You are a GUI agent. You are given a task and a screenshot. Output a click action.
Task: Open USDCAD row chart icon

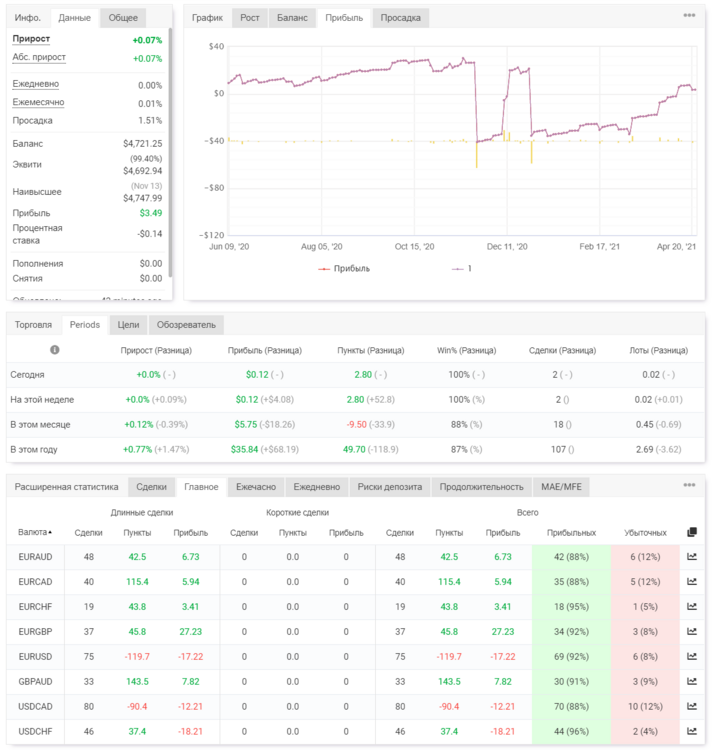(x=692, y=706)
